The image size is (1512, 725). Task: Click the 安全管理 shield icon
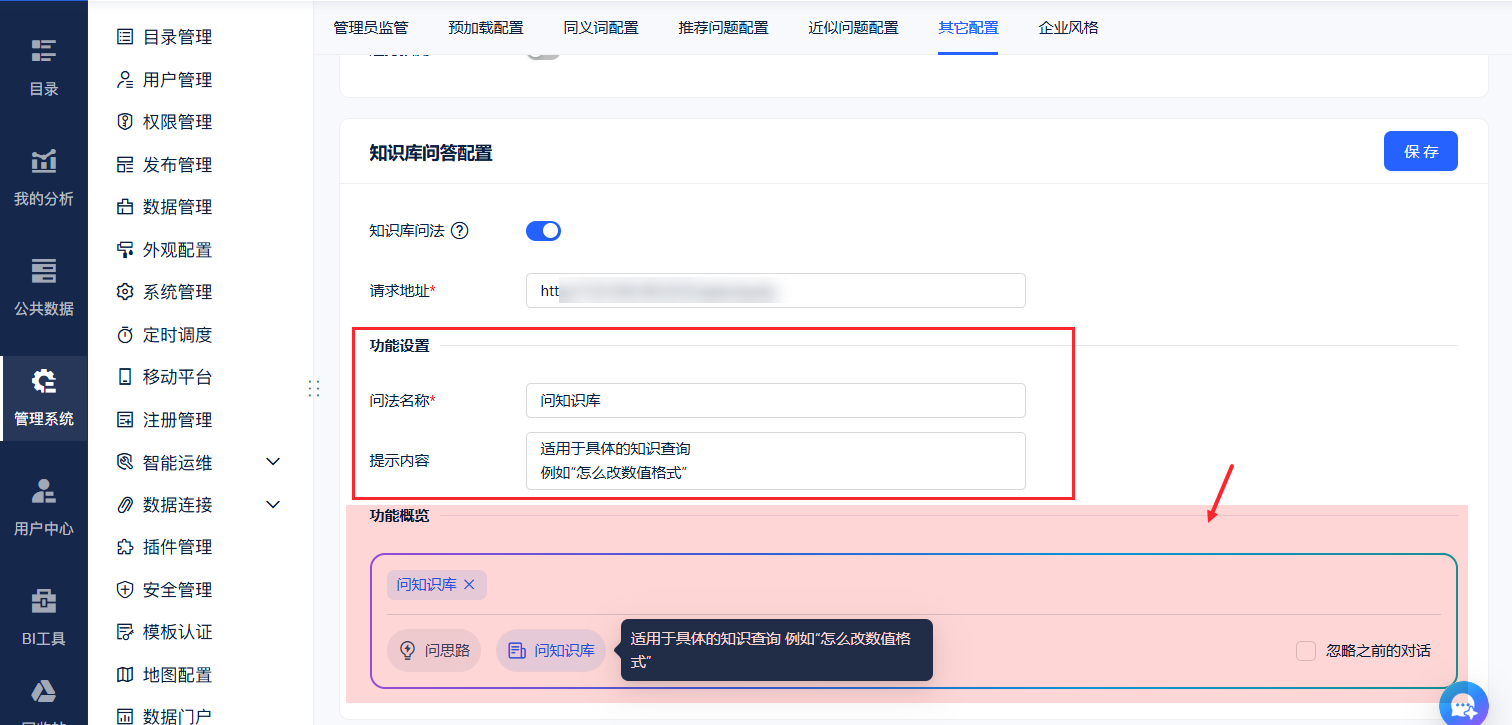125,589
